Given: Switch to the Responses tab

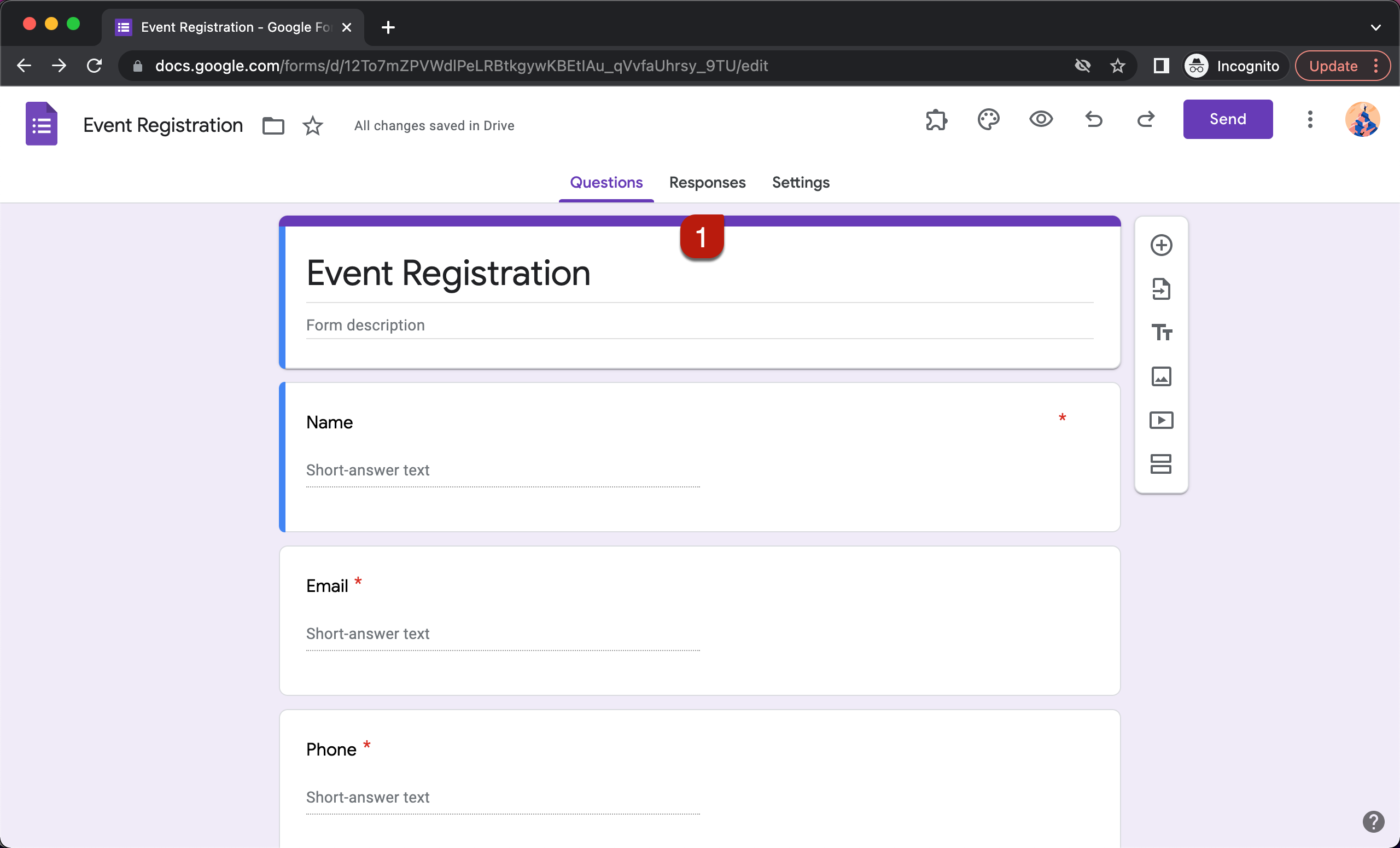Looking at the screenshot, I should point(708,182).
